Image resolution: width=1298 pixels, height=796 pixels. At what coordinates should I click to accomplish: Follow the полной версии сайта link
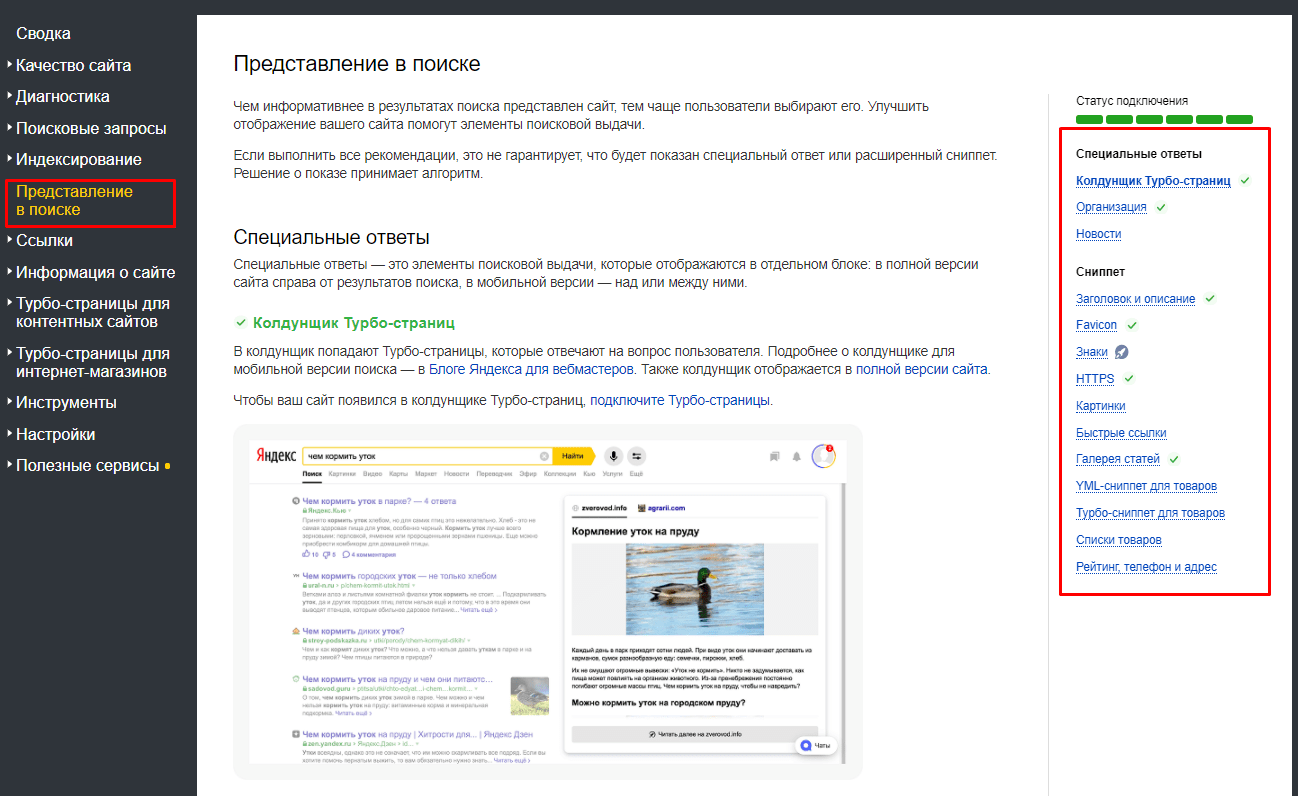[x=922, y=369]
